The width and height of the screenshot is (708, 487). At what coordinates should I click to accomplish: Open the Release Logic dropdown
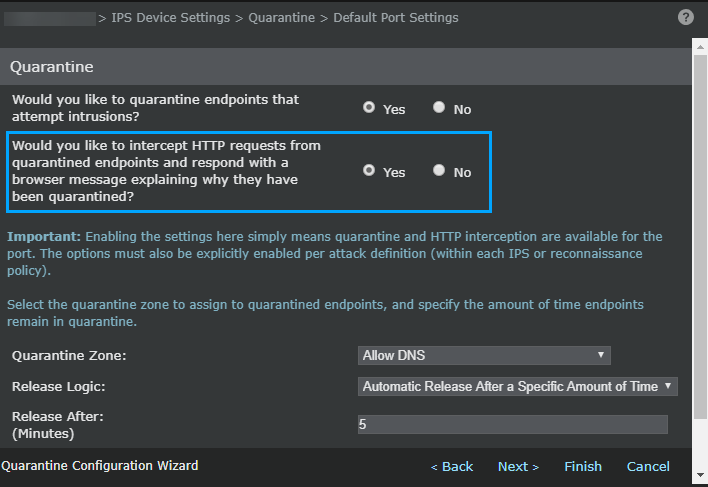[517, 386]
